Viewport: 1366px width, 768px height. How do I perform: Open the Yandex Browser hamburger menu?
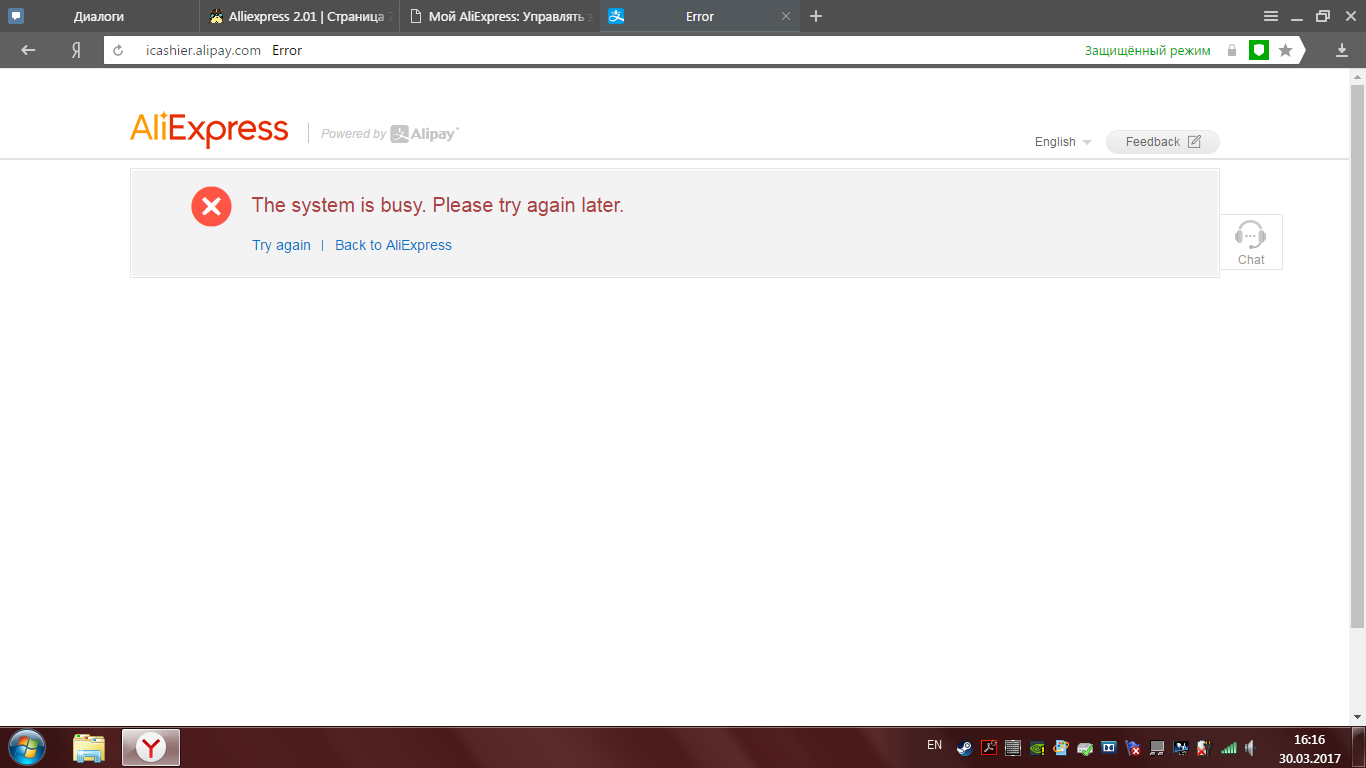(1271, 16)
